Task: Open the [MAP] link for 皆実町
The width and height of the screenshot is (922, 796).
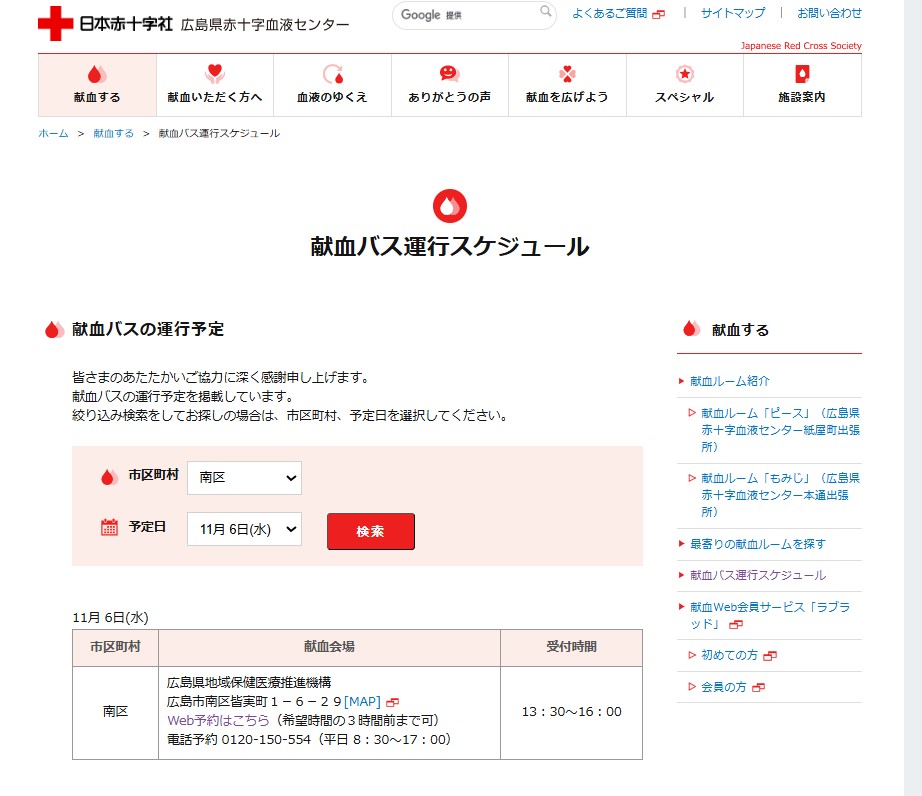Action: tap(362, 701)
